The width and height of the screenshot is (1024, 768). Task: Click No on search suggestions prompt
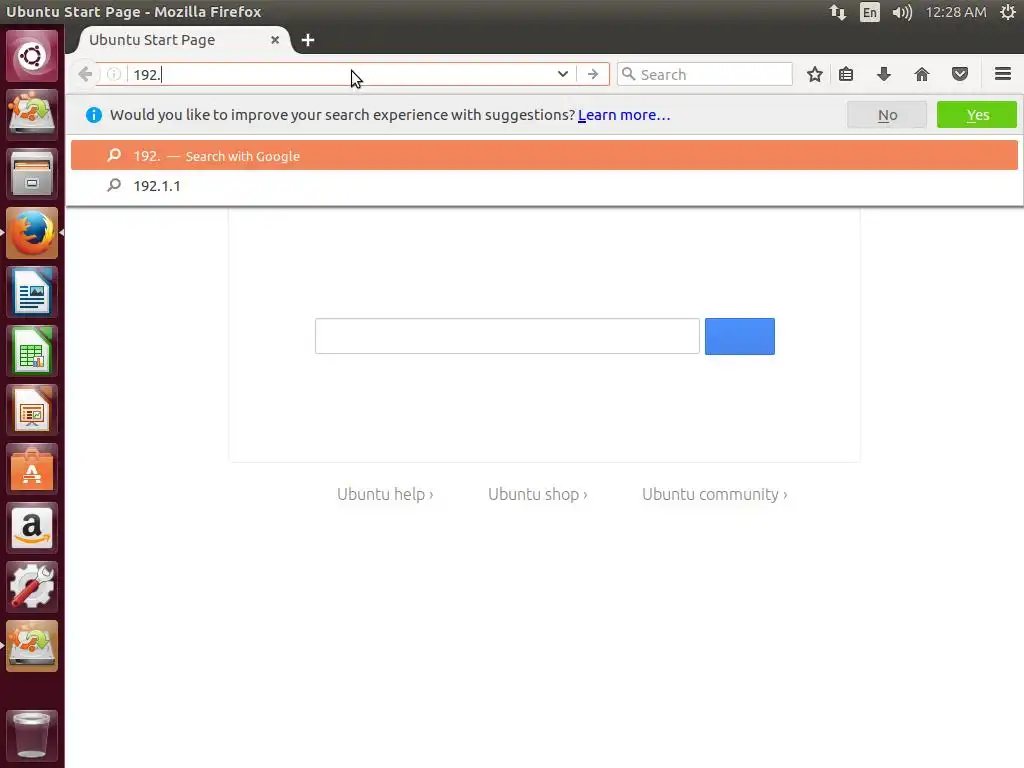(887, 115)
